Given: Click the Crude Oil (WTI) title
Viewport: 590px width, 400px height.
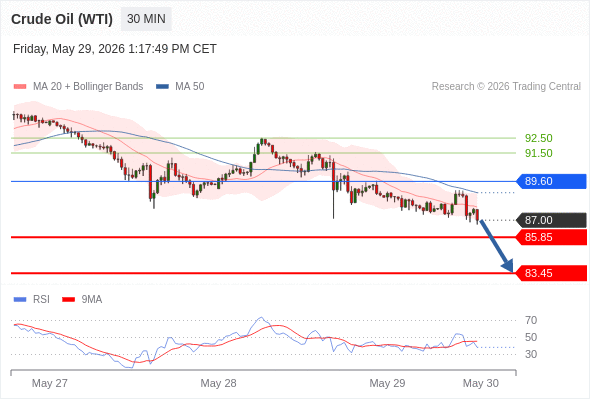Looking at the screenshot, I should pos(62,19).
